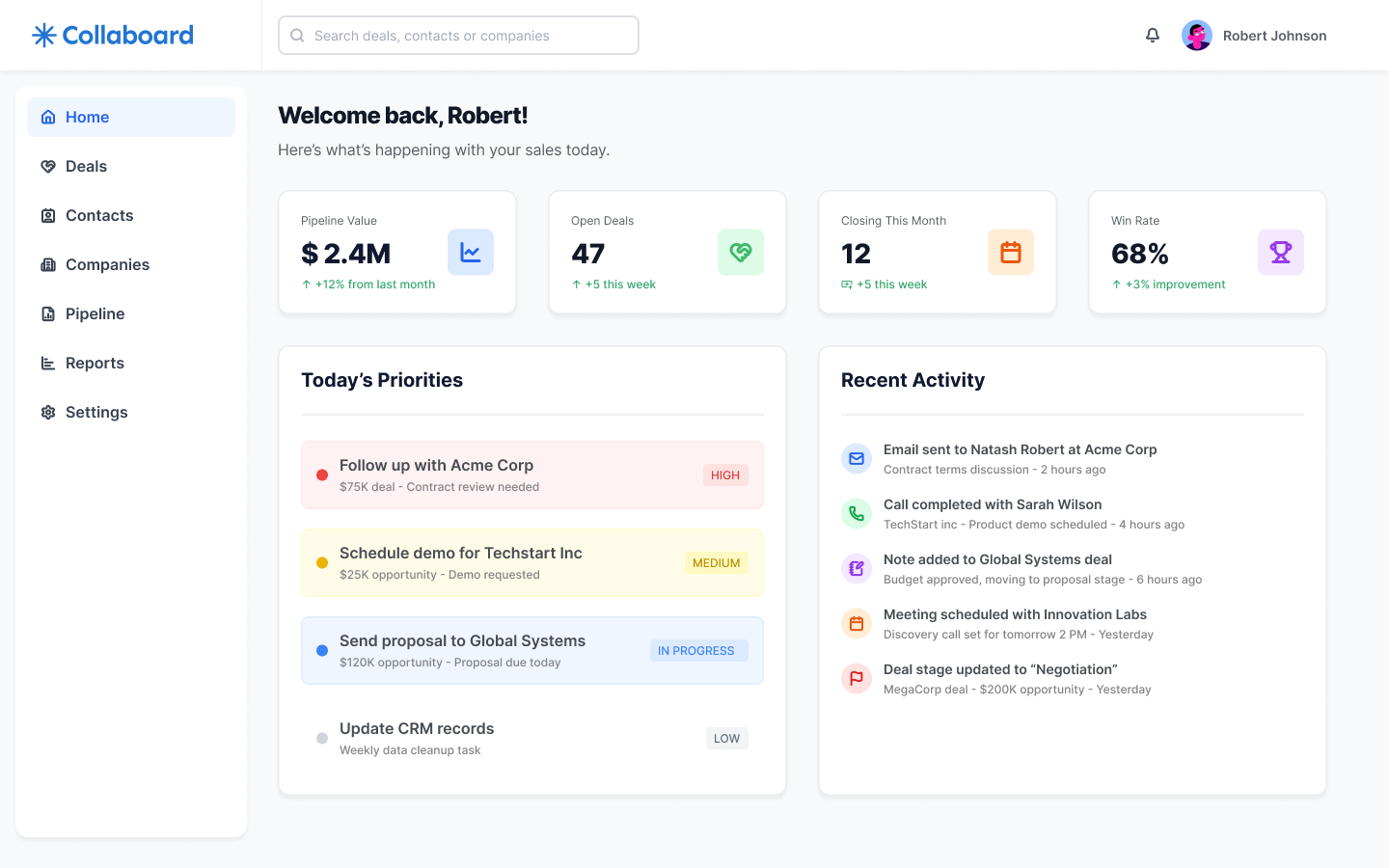Click the search deals input field
The width and height of the screenshot is (1389, 868).
[459, 36]
